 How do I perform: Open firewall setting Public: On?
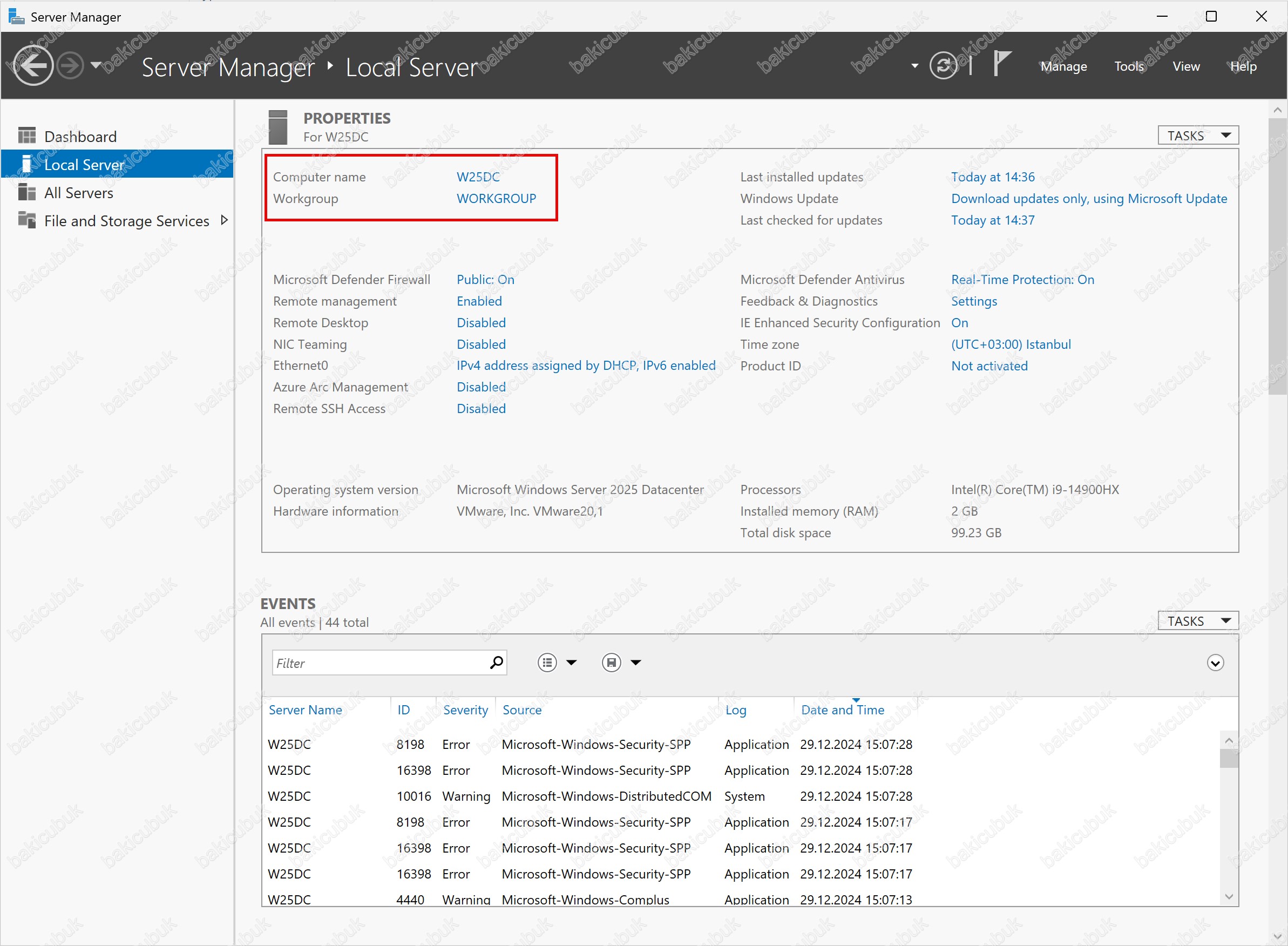coord(485,280)
